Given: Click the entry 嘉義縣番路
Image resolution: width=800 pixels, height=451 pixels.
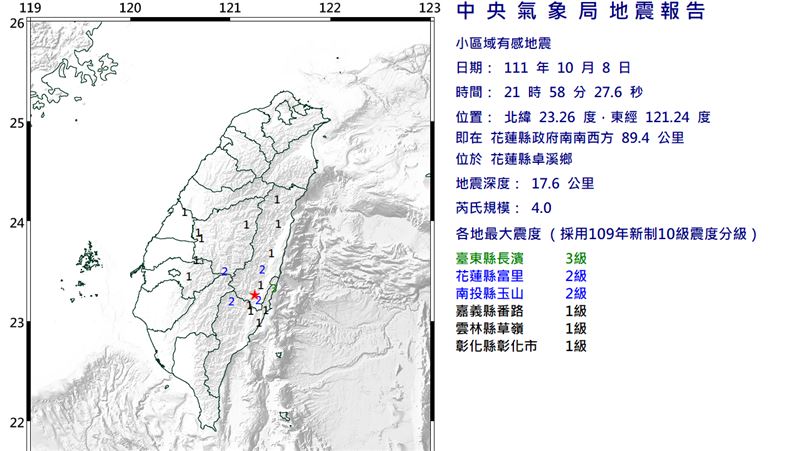Looking at the screenshot, I should 490,311.
